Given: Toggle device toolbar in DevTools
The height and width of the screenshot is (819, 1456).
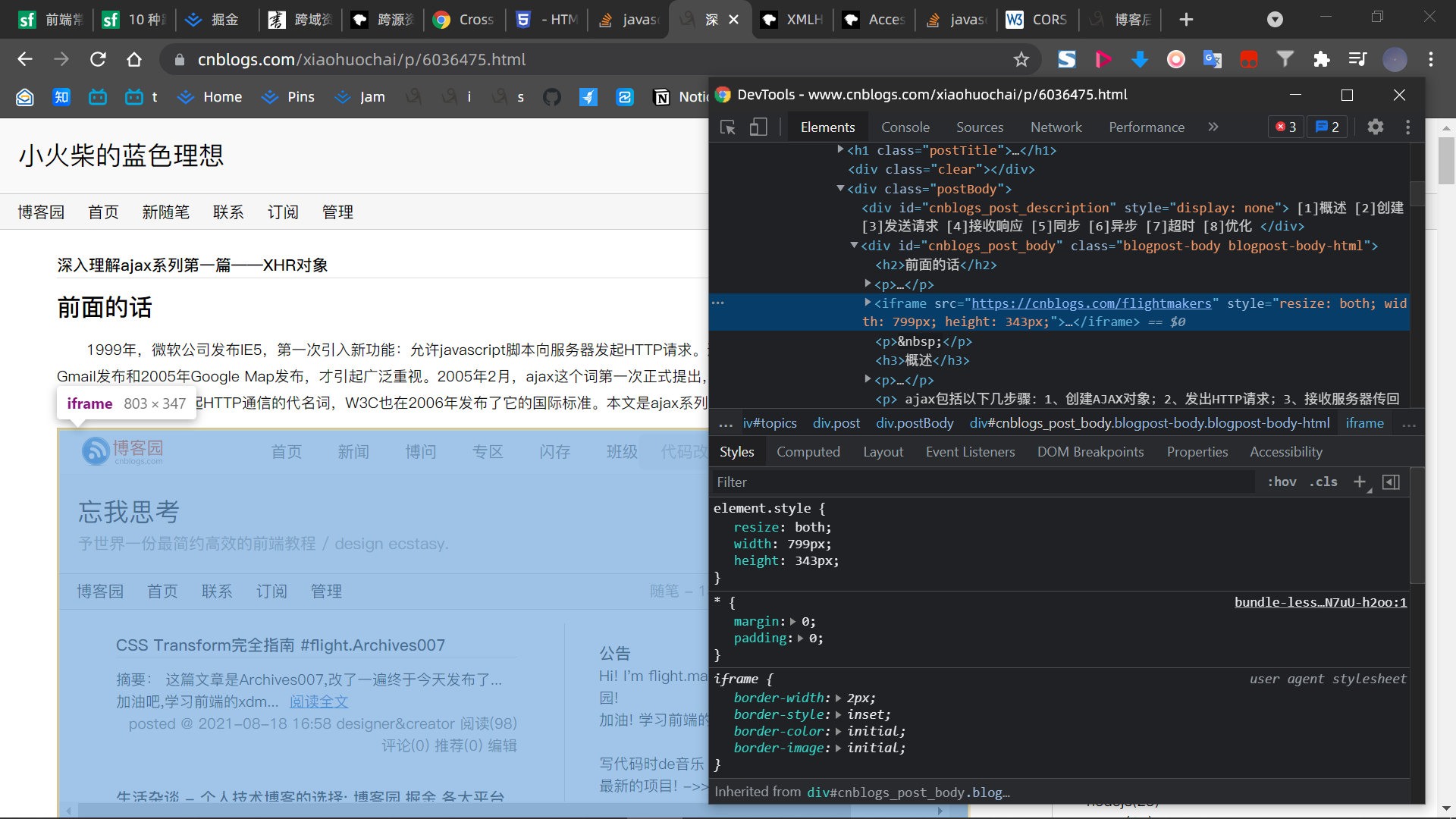Looking at the screenshot, I should click(x=758, y=127).
